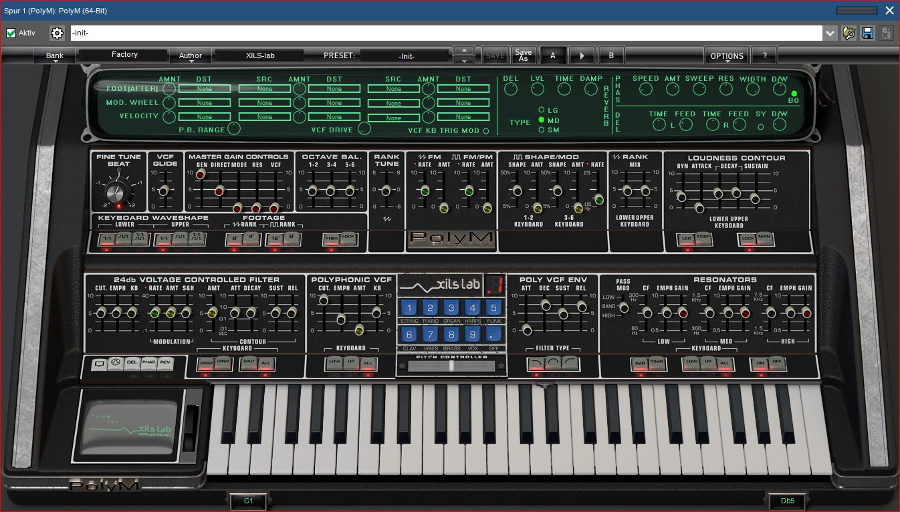Click the C1 lower key range box

click(248, 501)
